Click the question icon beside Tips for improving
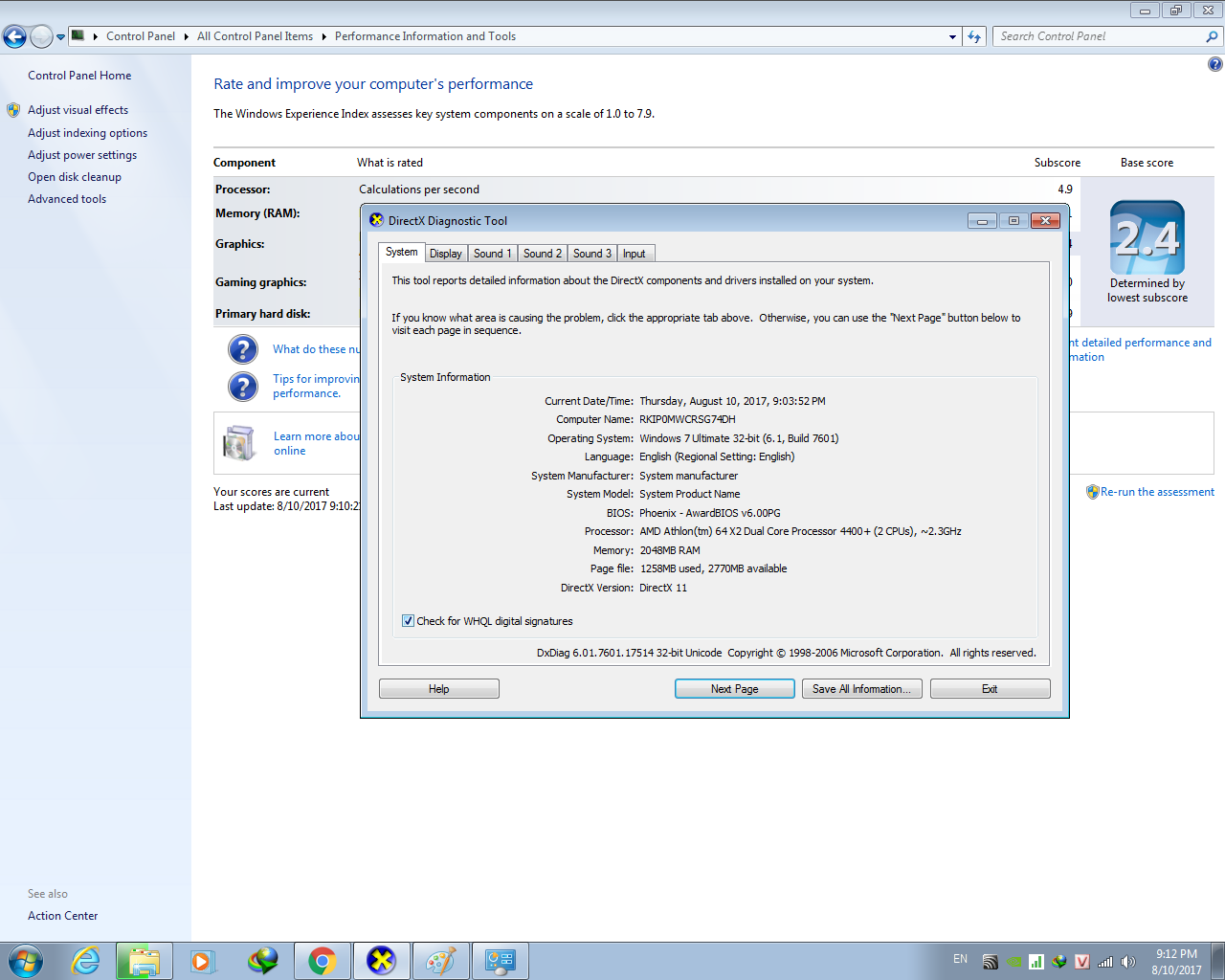Viewport: 1225px width, 980px height. [243, 386]
